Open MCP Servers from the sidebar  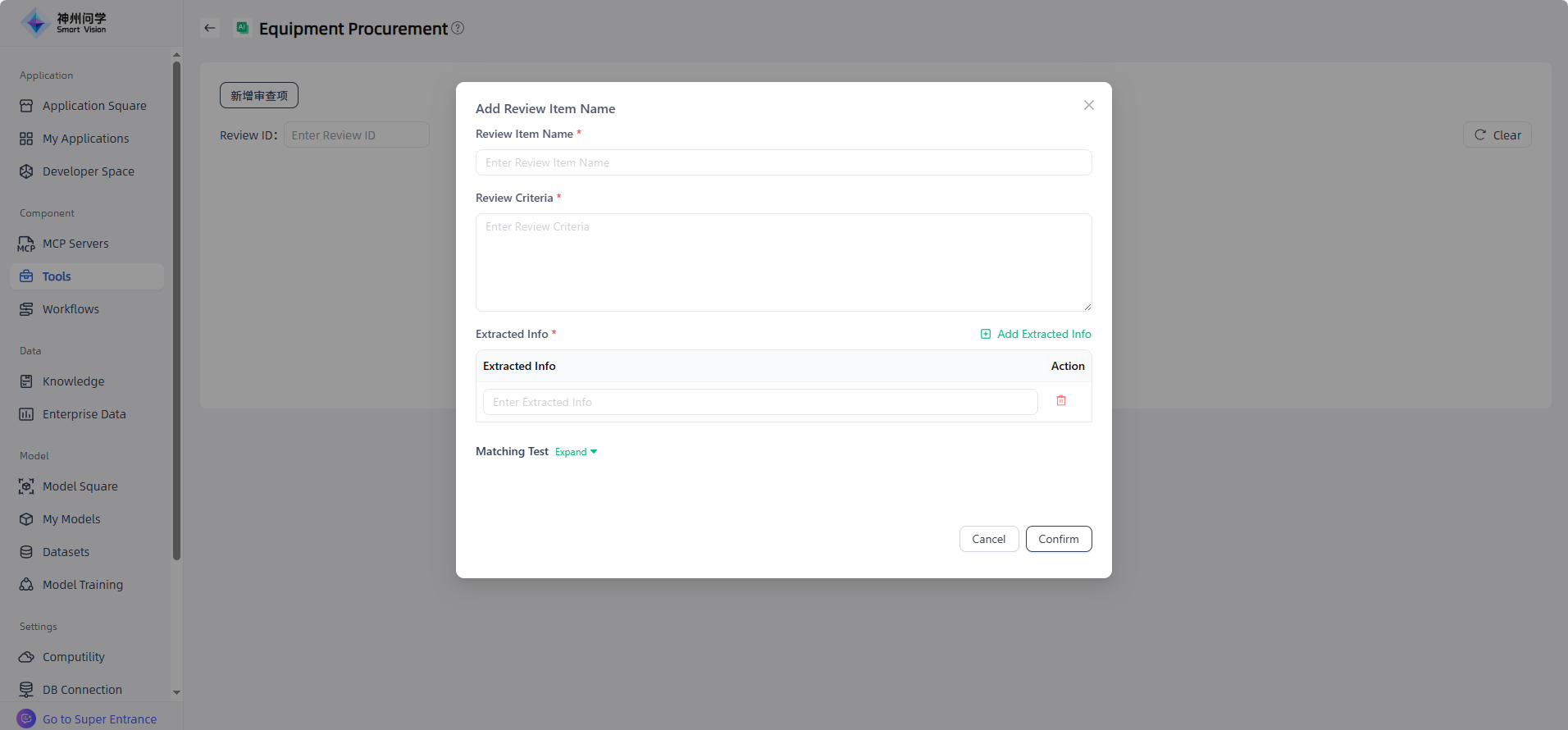(75, 244)
